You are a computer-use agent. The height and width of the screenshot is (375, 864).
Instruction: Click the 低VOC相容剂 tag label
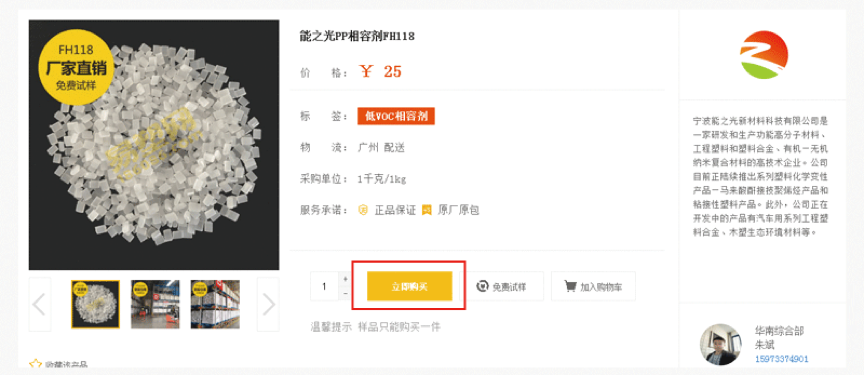coord(396,116)
